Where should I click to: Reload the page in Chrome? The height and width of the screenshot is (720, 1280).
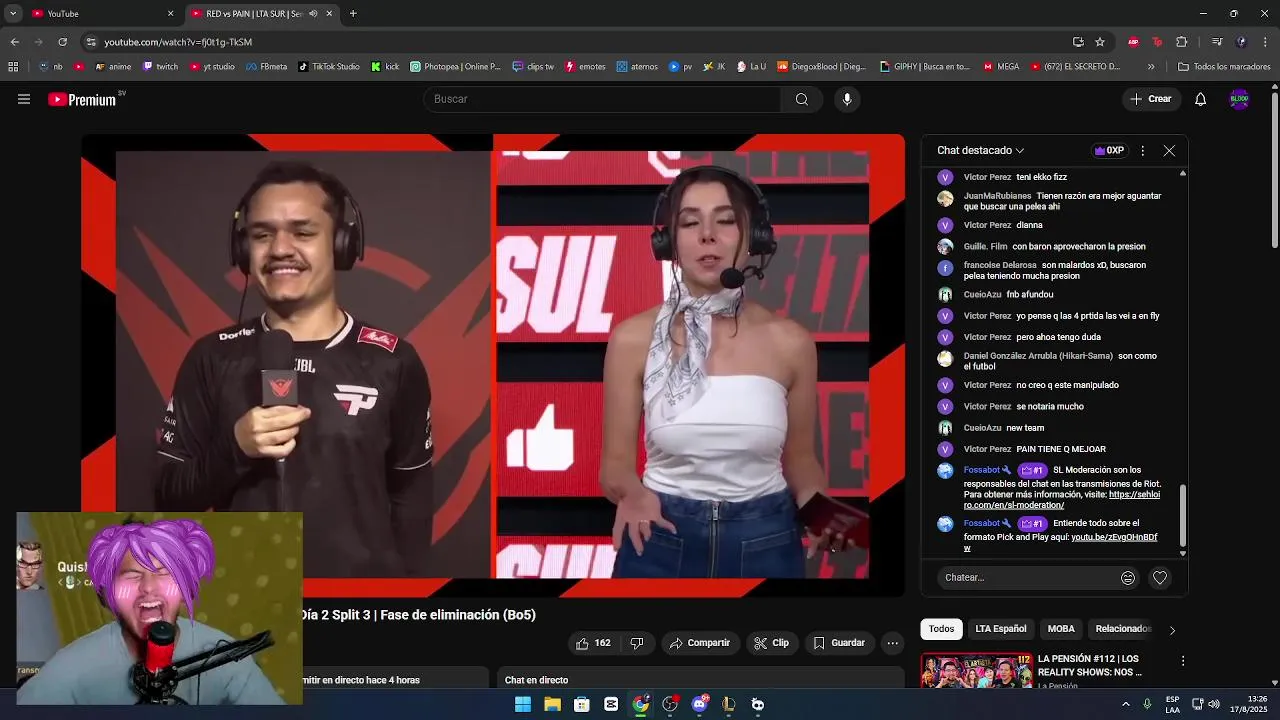[62, 42]
